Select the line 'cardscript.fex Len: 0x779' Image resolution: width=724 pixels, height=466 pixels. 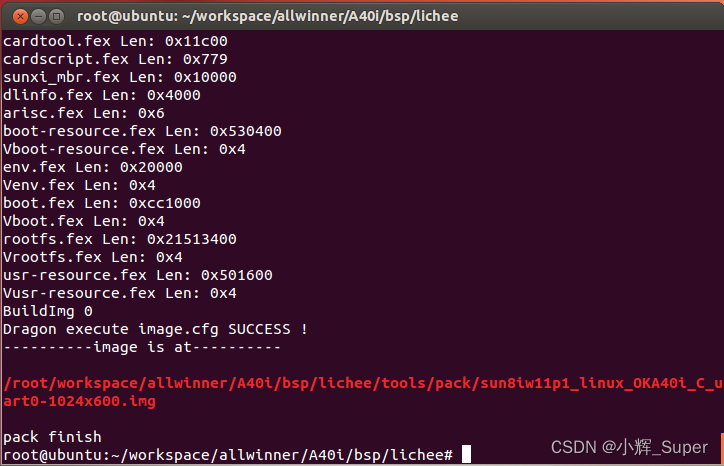pos(115,59)
